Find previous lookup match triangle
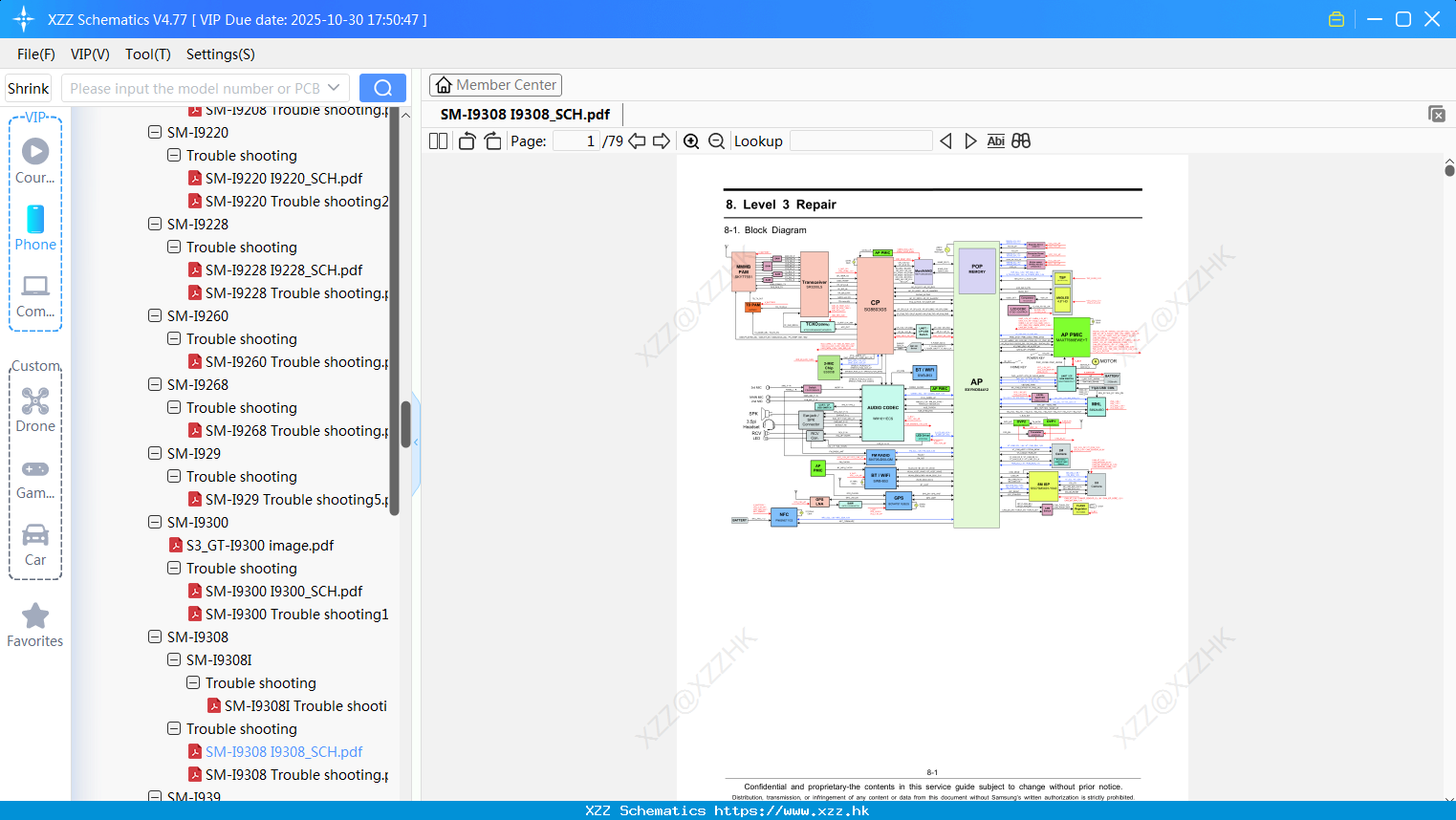This screenshot has width=1456, height=820. [x=945, y=141]
